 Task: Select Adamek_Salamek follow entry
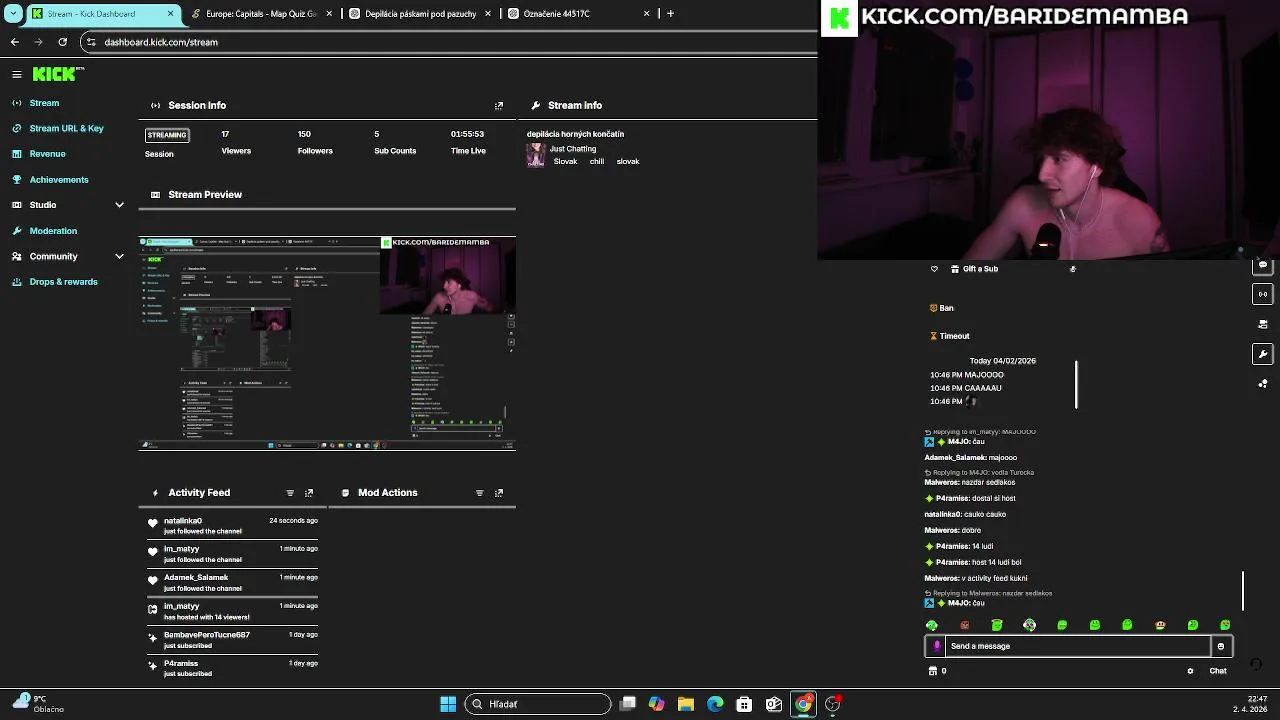pos(232,583)
